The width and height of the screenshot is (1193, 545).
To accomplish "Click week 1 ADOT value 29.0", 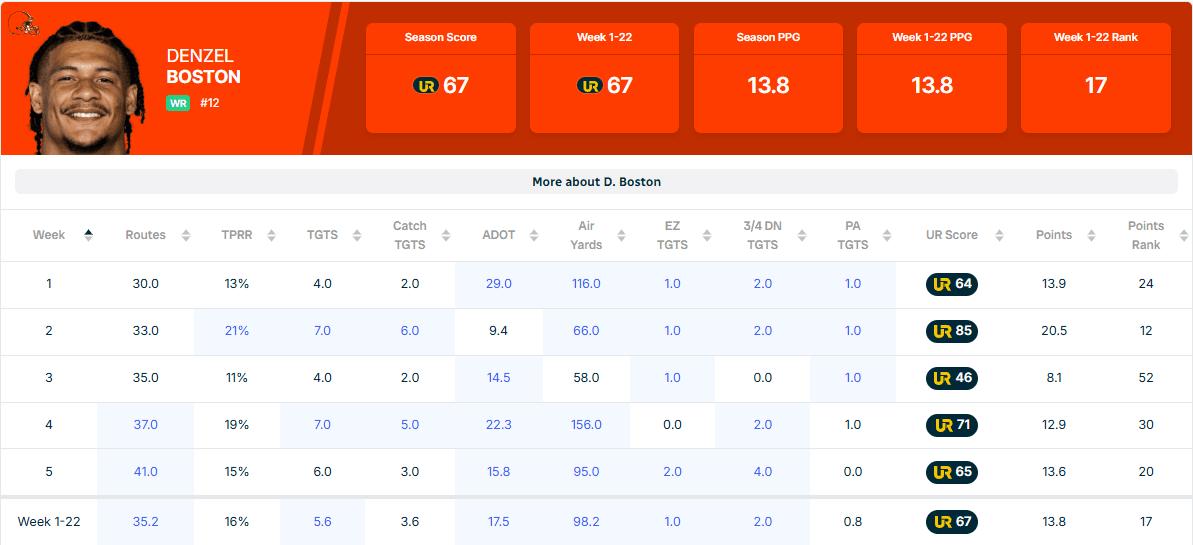I will (499, 284).
